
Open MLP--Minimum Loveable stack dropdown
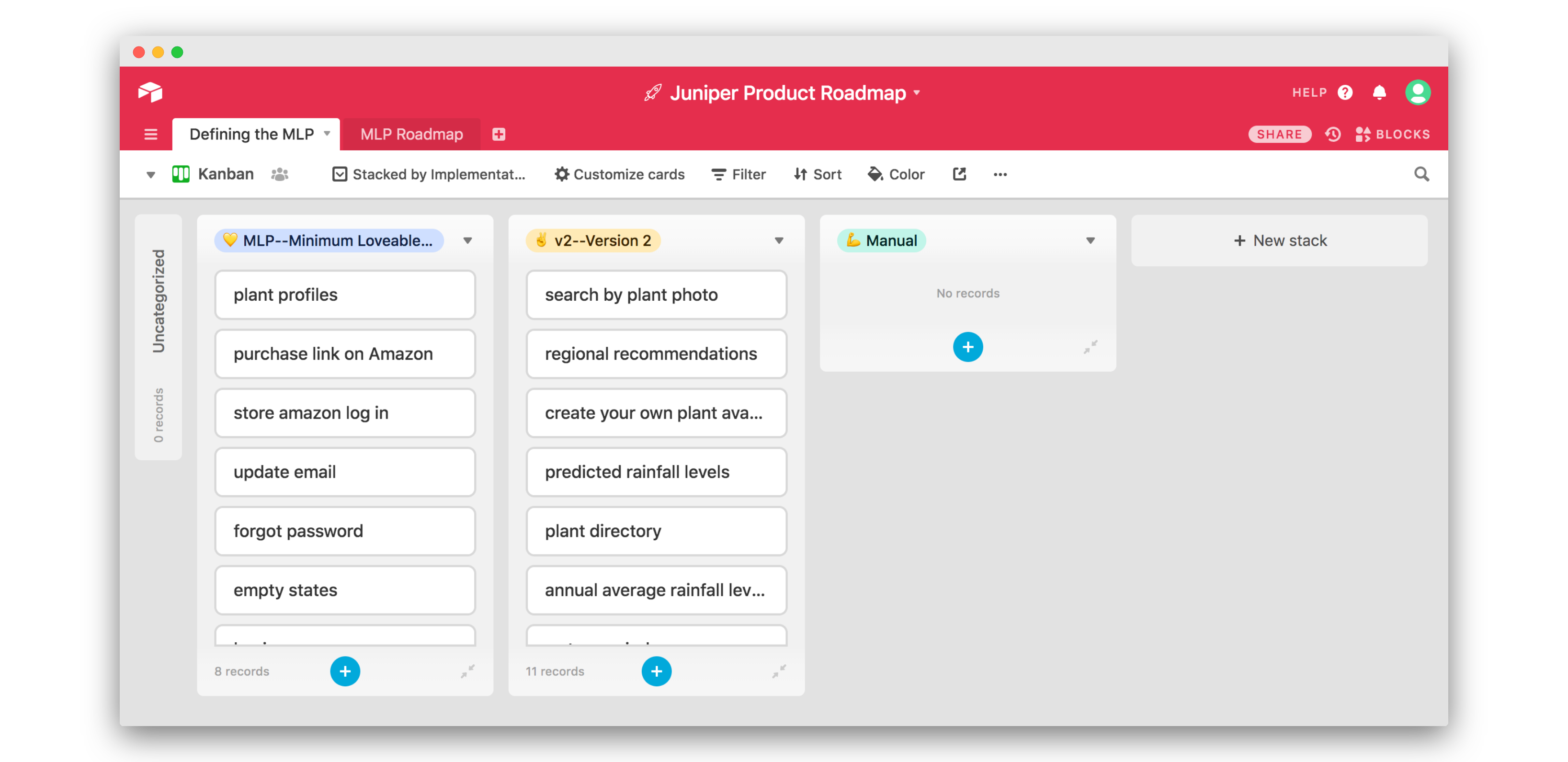click(467, 241)
